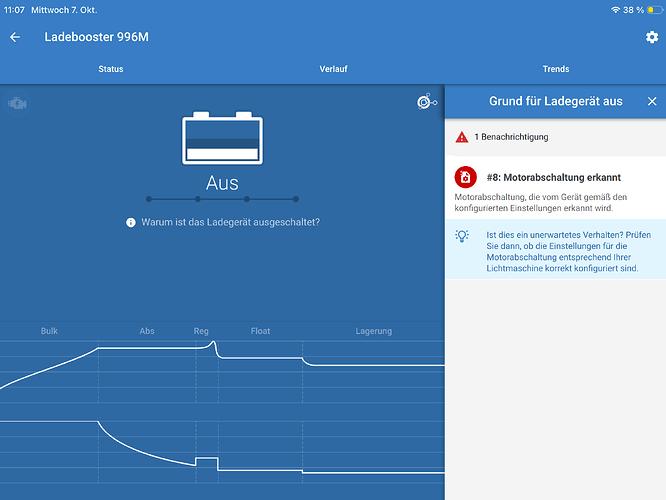Open 'Warum ist das Ladegerät ausgeschaltet?' link
The image size is (666, 500).
tap(230, 222)
